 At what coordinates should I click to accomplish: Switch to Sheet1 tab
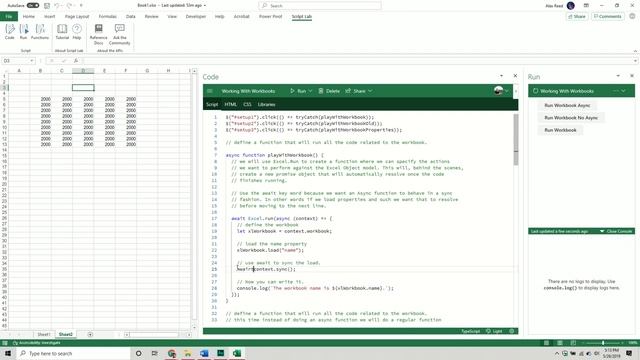tap(44, 334)
